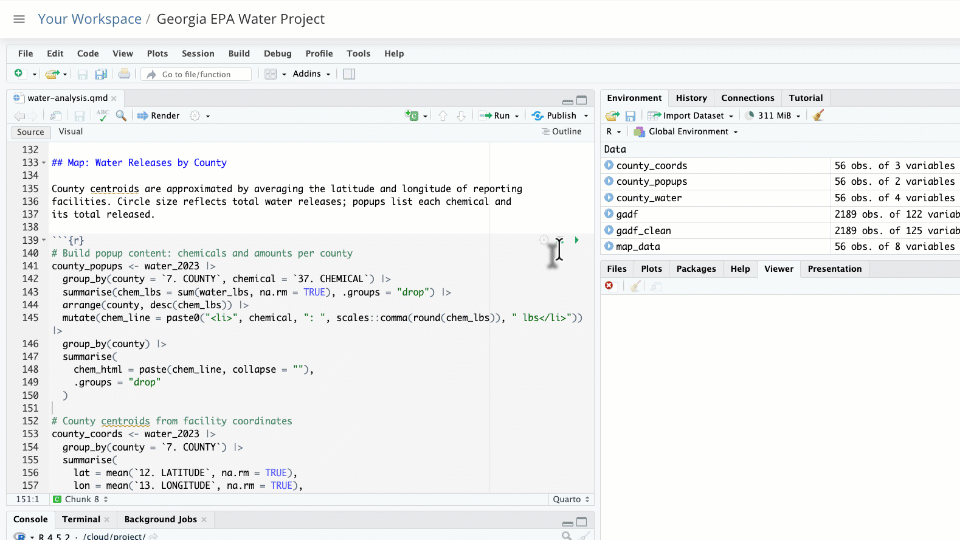Expand the Global Environment dropdown
This screenshot has height=540, width=960.
point(692,132)
